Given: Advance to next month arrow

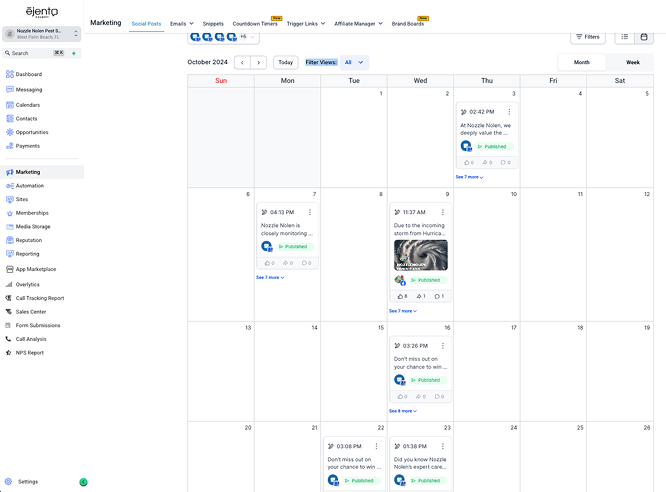Looking at the screenshot, I should click(x=259, y=62).
